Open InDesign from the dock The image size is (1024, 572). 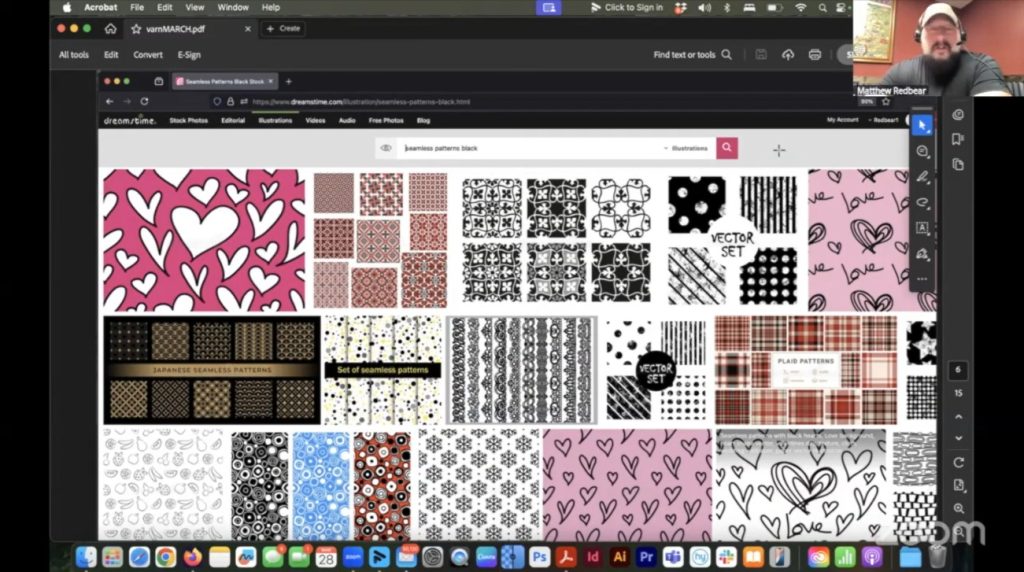pos(592,557)
